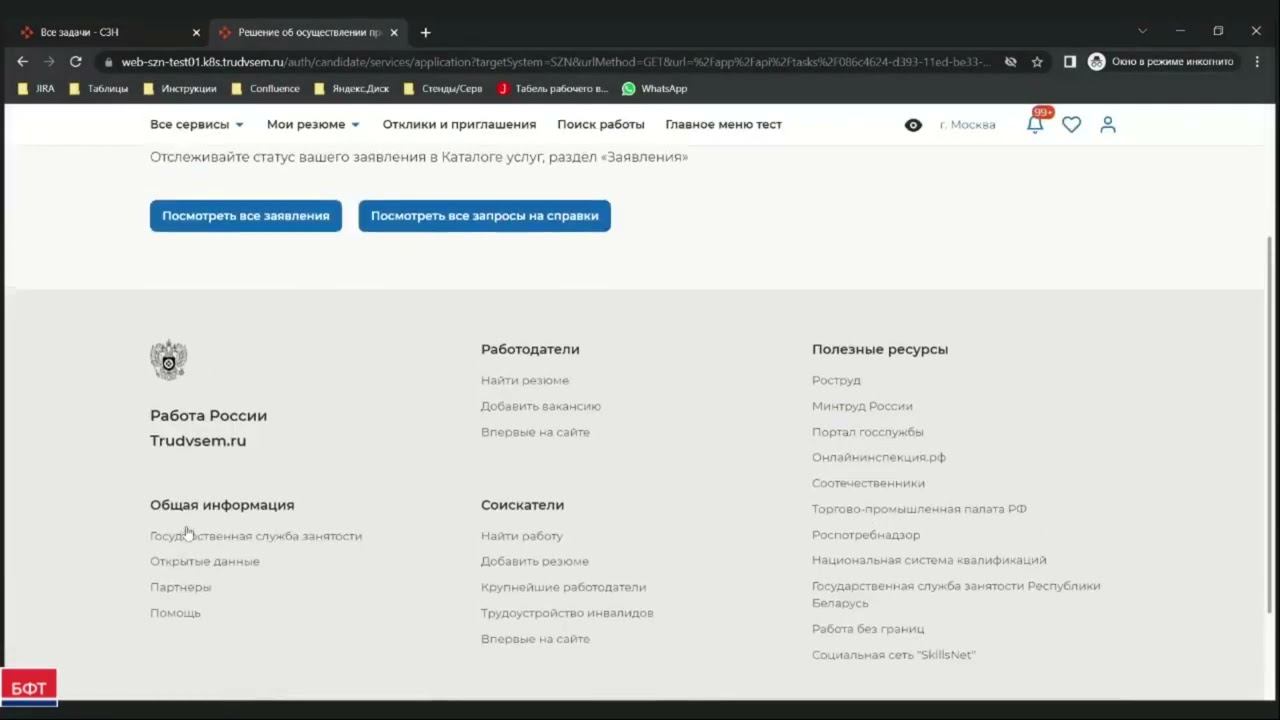
Task: Click the bell notifications icon
Action: [x=1035, y=124]
